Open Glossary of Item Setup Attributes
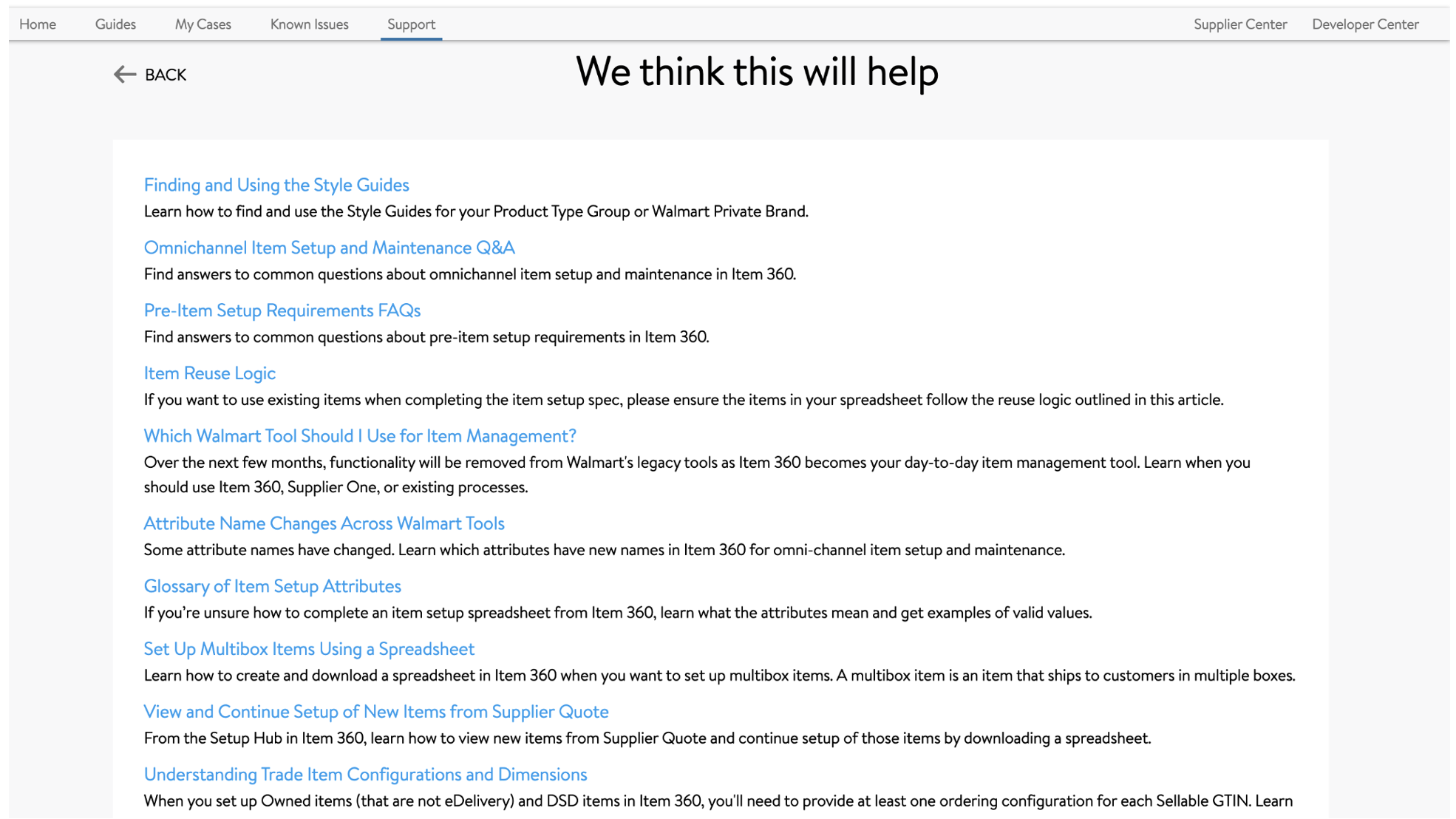Image resolution: width=1456 pixels, height=819 pixels. point(272,586)
